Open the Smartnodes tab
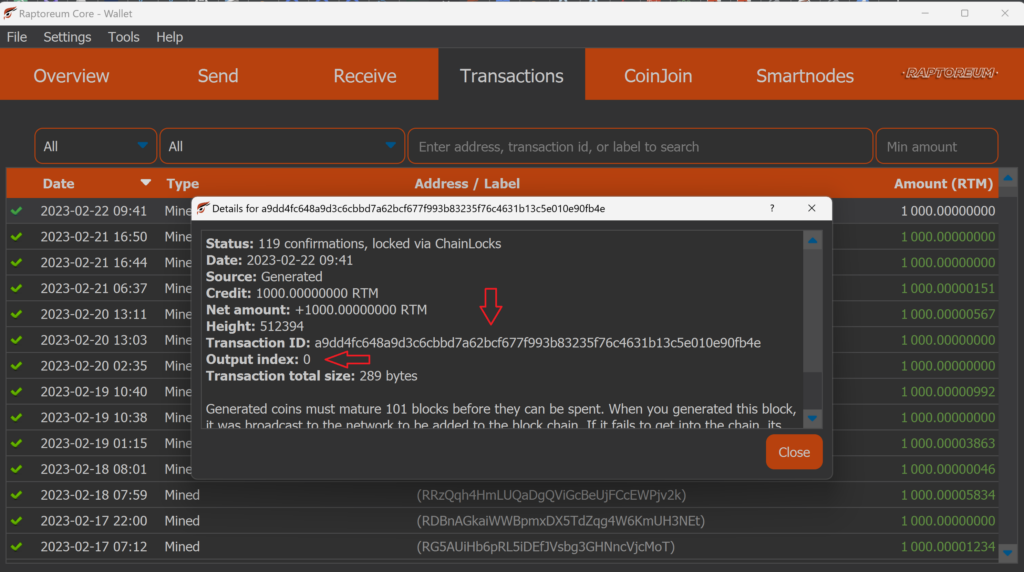The width and height of the screenshot is (1024, 572). pos(805,76)
